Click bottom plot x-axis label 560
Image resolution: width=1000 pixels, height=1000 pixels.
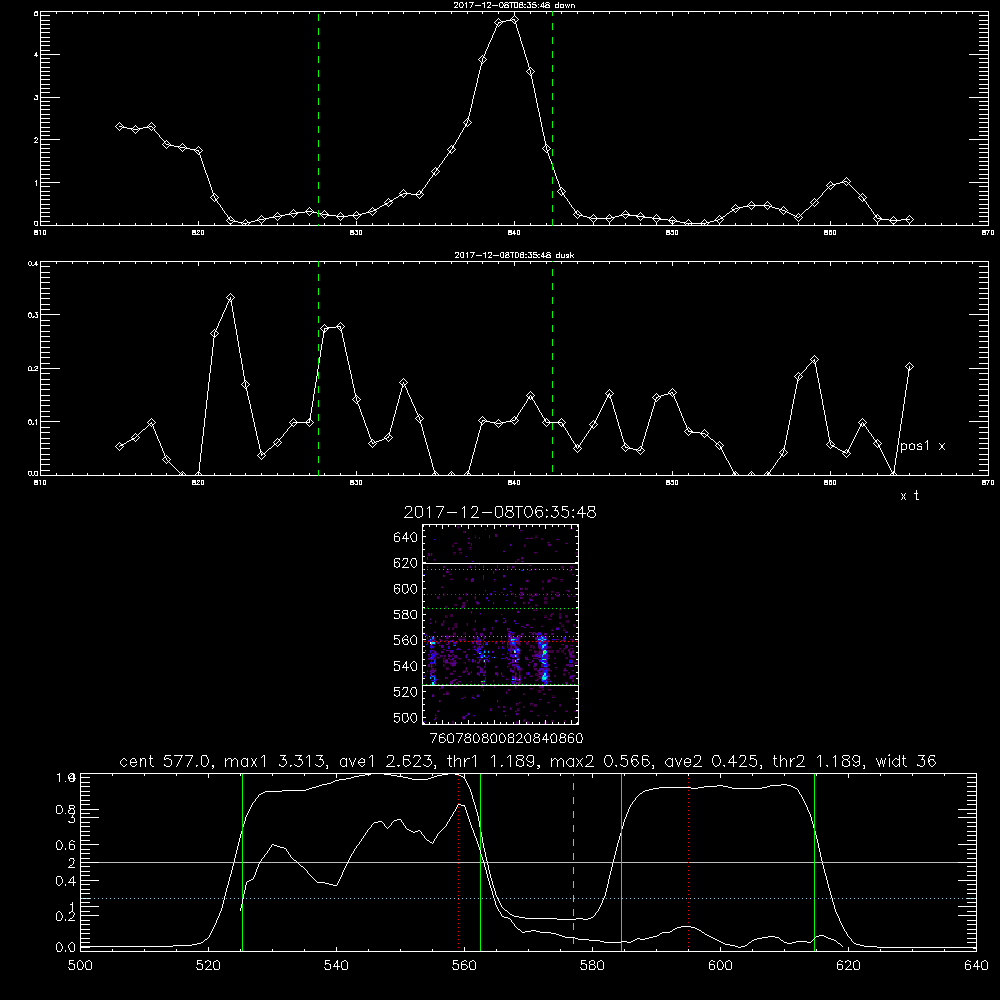[x=464, y=966]
